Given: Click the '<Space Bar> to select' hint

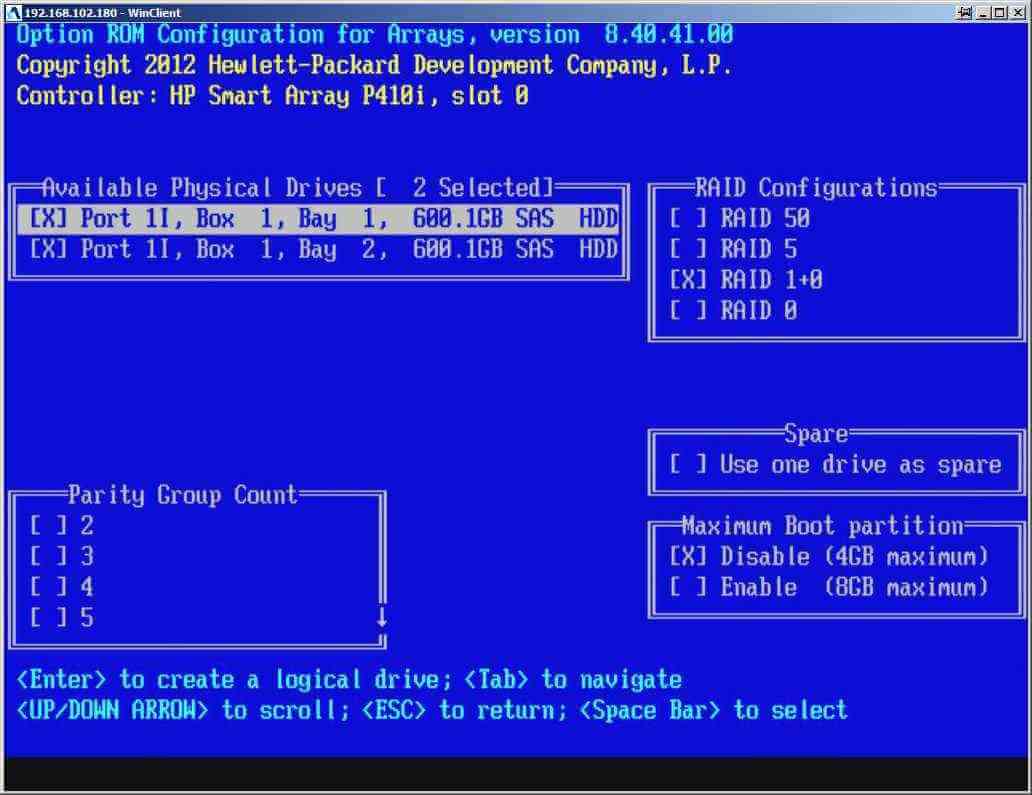Looking at the screenshot, I should (713, 710).
